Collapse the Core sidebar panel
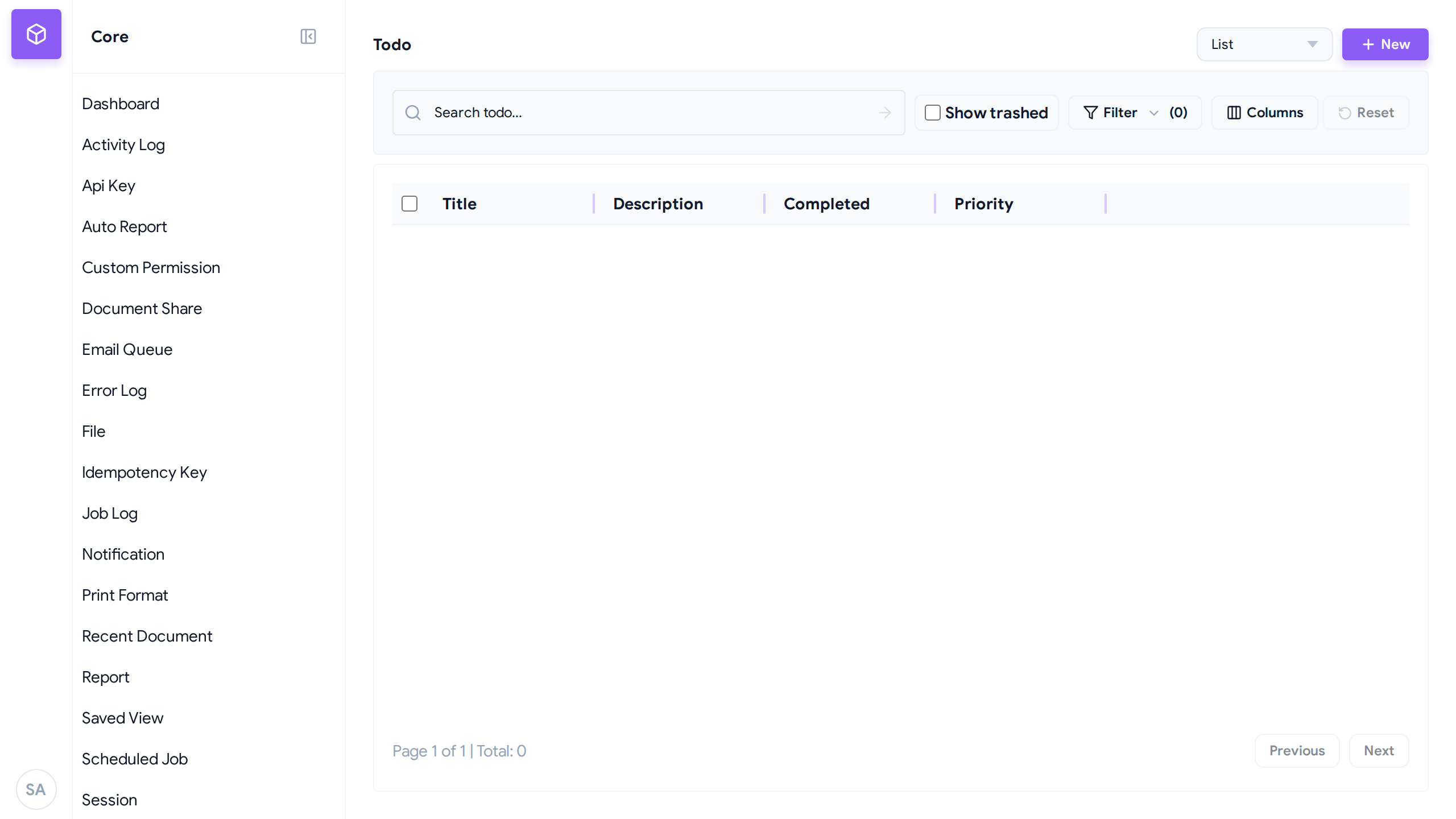 click(x=308, y=36)
